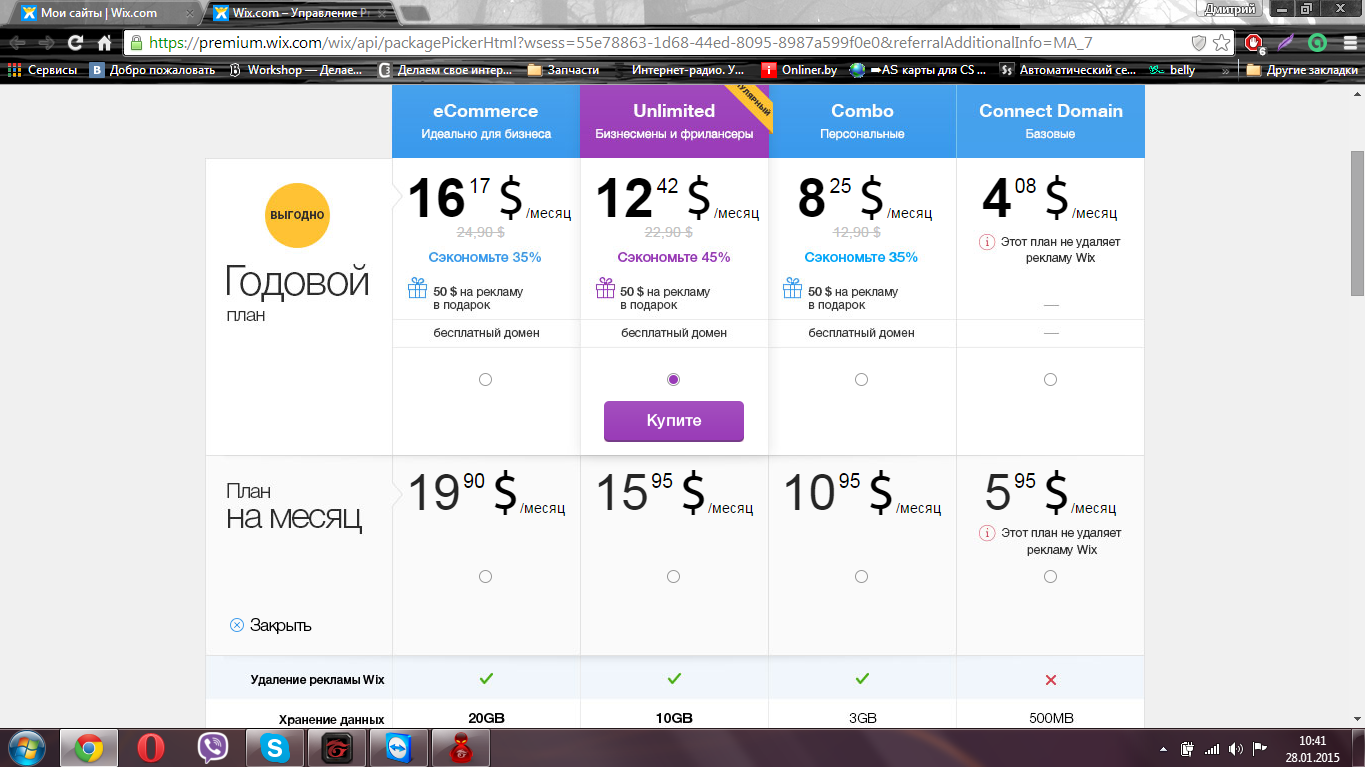
Task: Click the browser reload icon
Action: [x=75, y=43]
